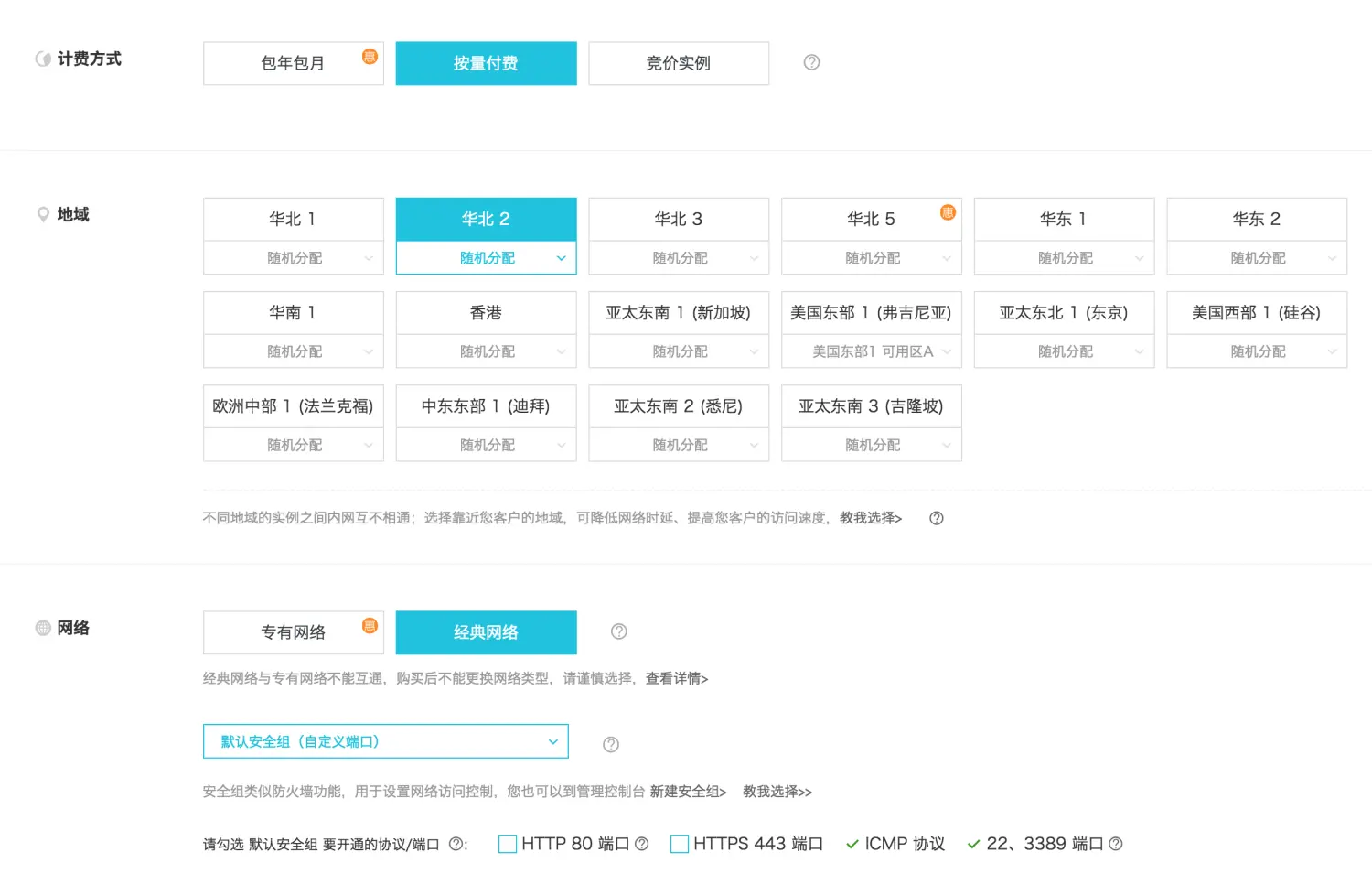
Task: Click the discount badge on 华北 5 region
Action: coord(948,210)
